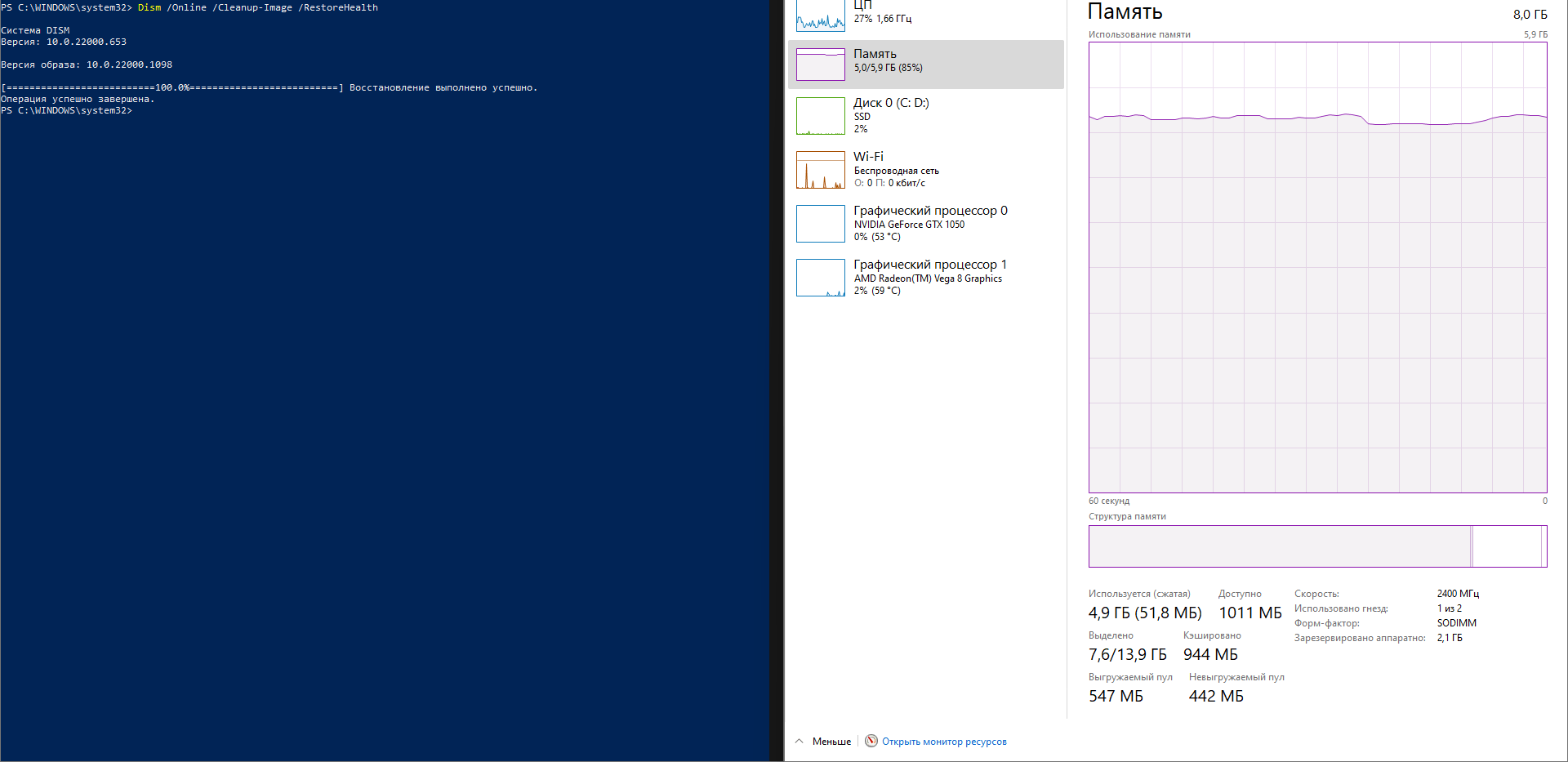Click the memory usage graph

tap(1317, 267)
